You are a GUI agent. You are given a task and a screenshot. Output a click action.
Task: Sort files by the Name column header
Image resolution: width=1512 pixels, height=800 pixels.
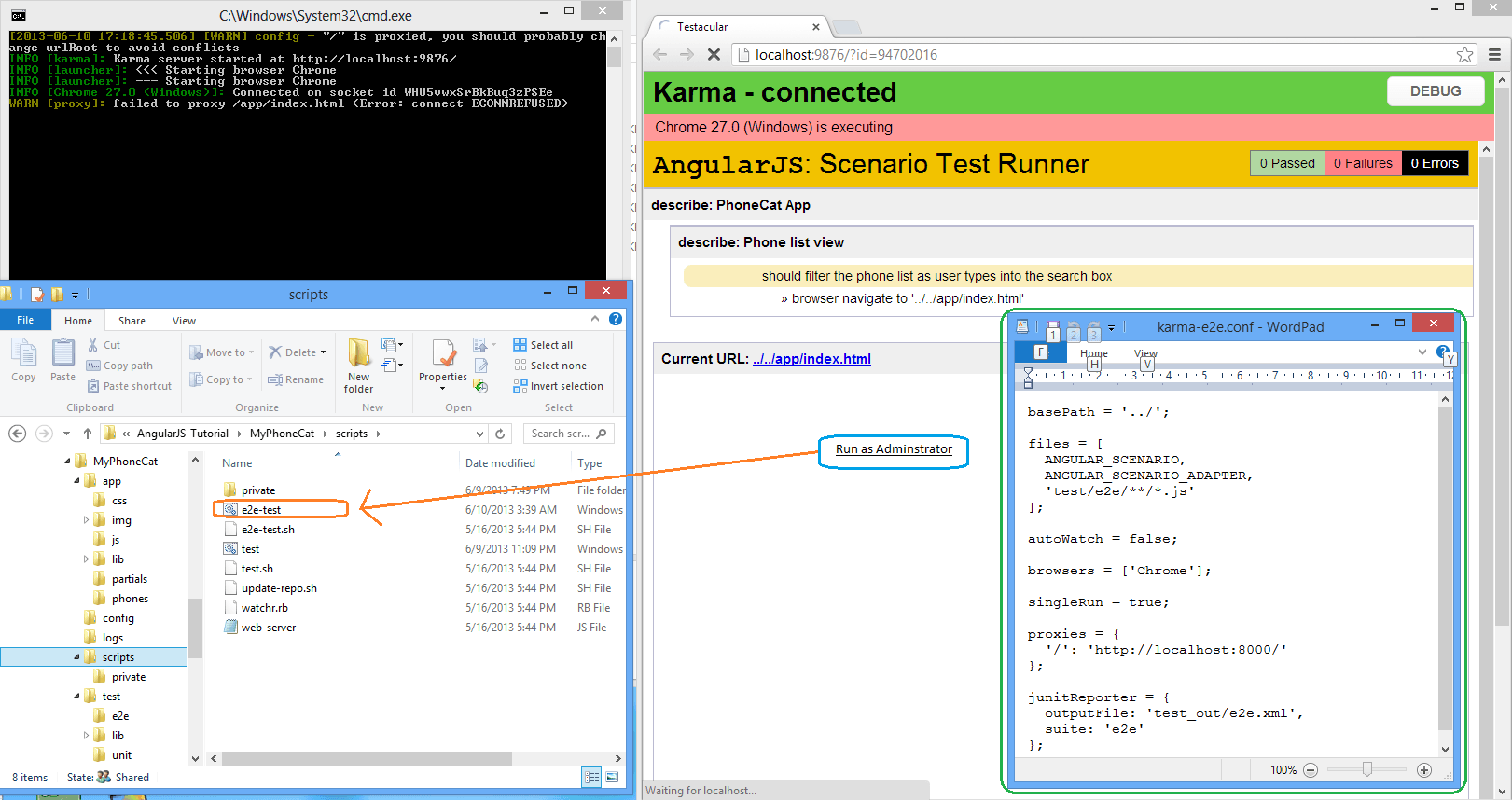pyautogui.click(x=237, y=463)
